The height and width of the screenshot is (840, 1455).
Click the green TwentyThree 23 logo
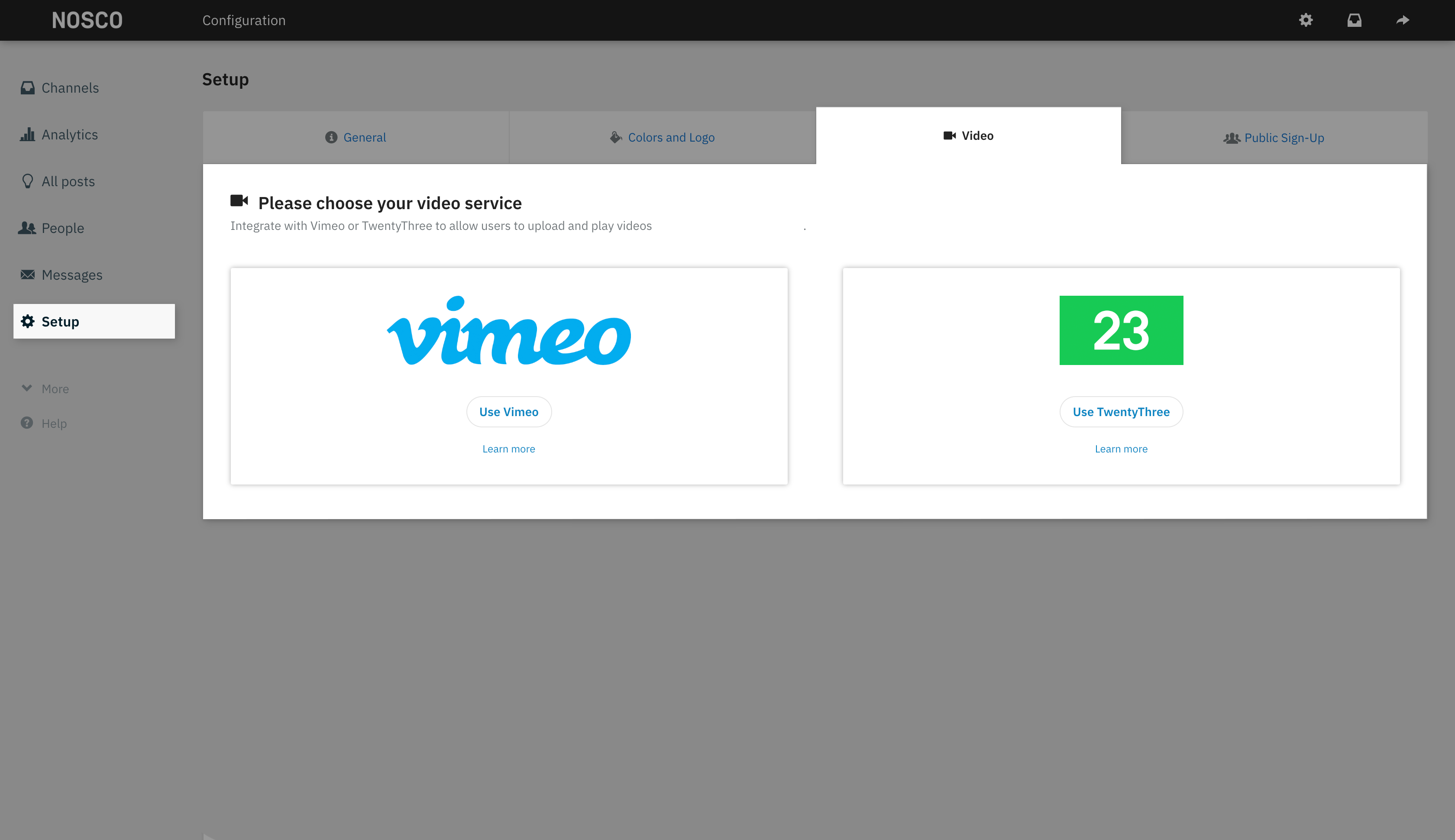click(1121, 330)
